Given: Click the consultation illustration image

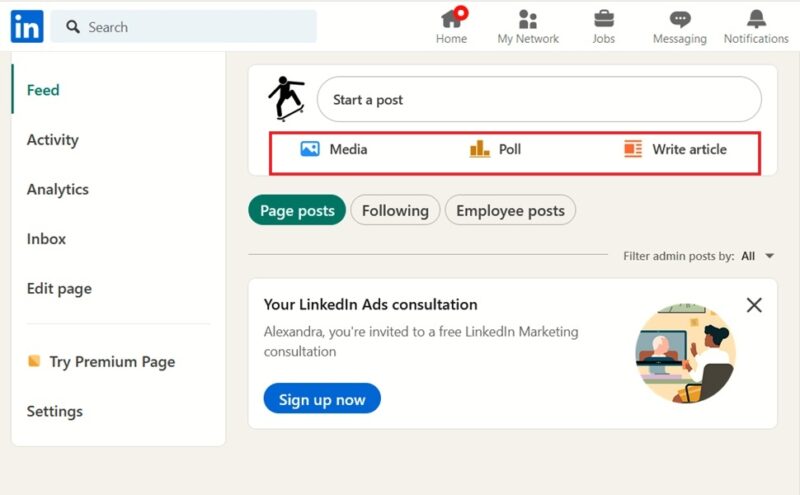Looking at the screenshot, I should (x=685, y=353).
